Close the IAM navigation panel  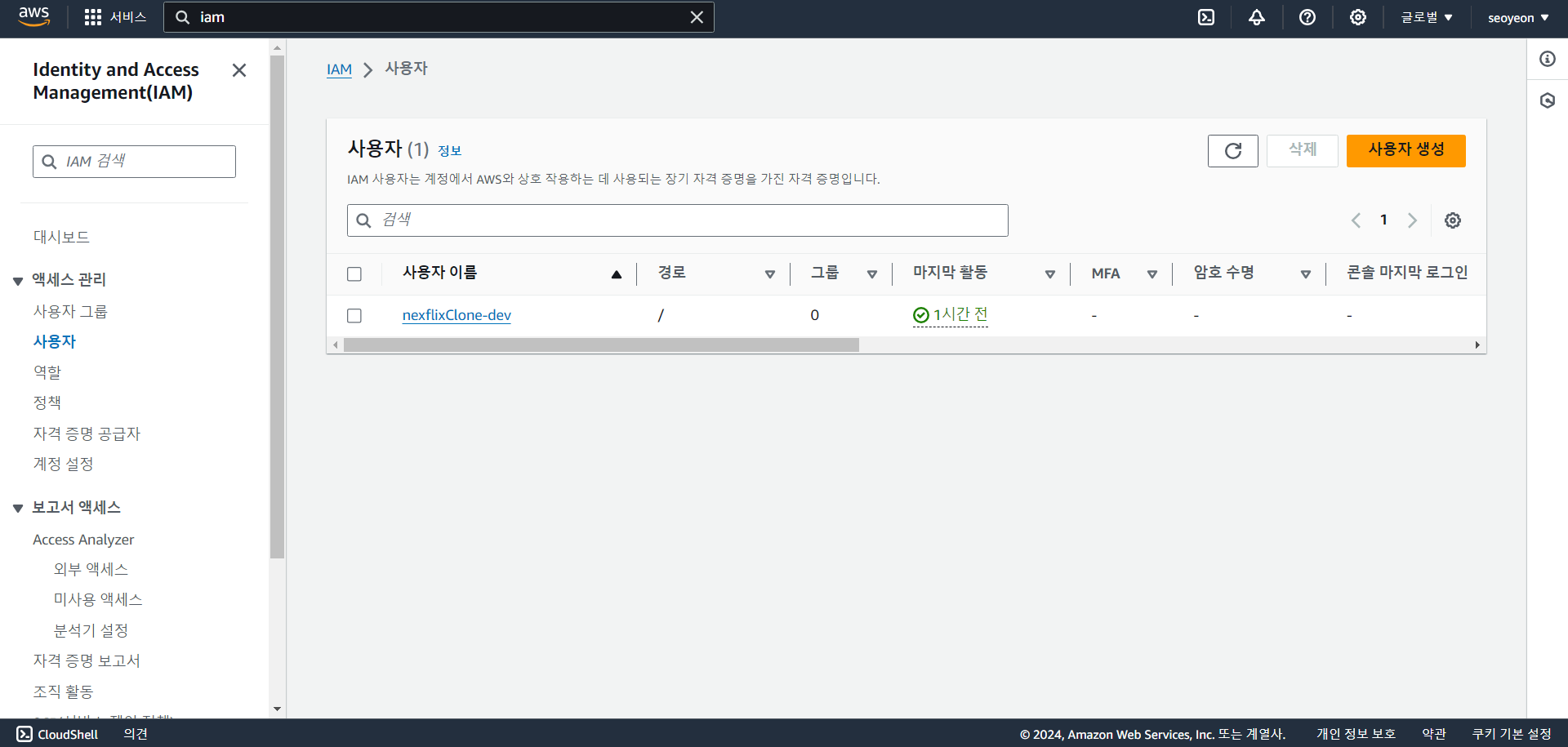239,70
